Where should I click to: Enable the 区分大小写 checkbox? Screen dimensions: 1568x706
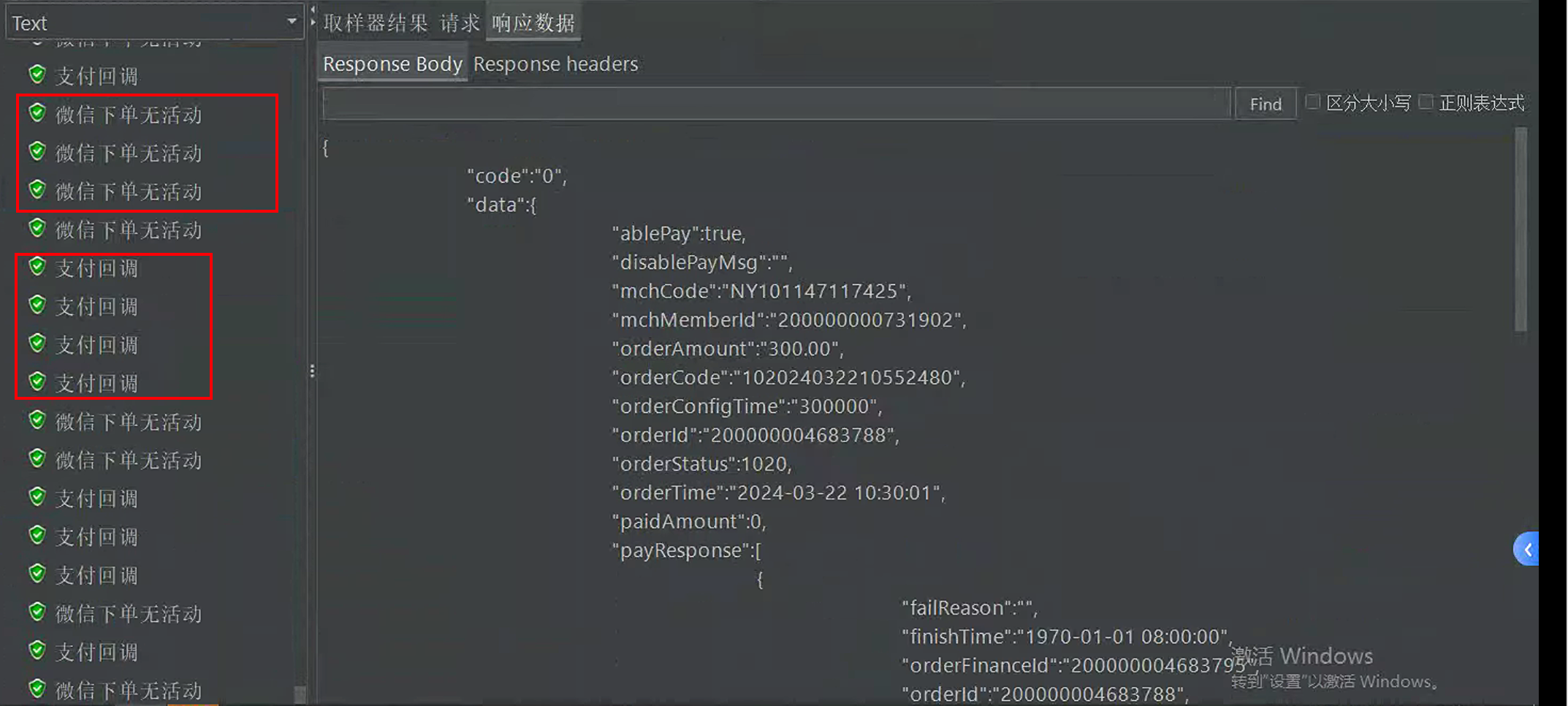point(1313,102)
